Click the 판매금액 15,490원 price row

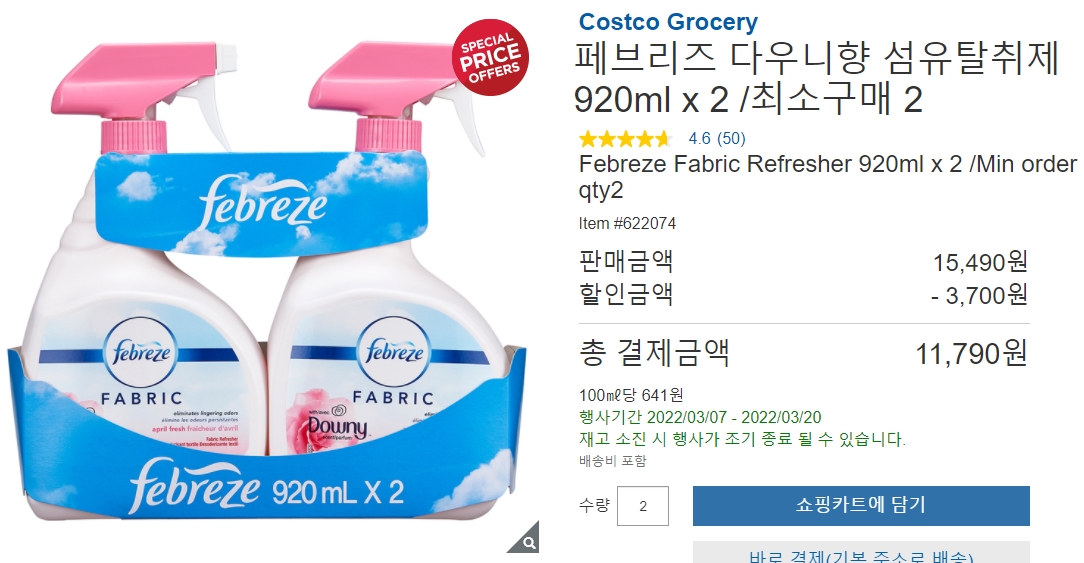[803, 261]
